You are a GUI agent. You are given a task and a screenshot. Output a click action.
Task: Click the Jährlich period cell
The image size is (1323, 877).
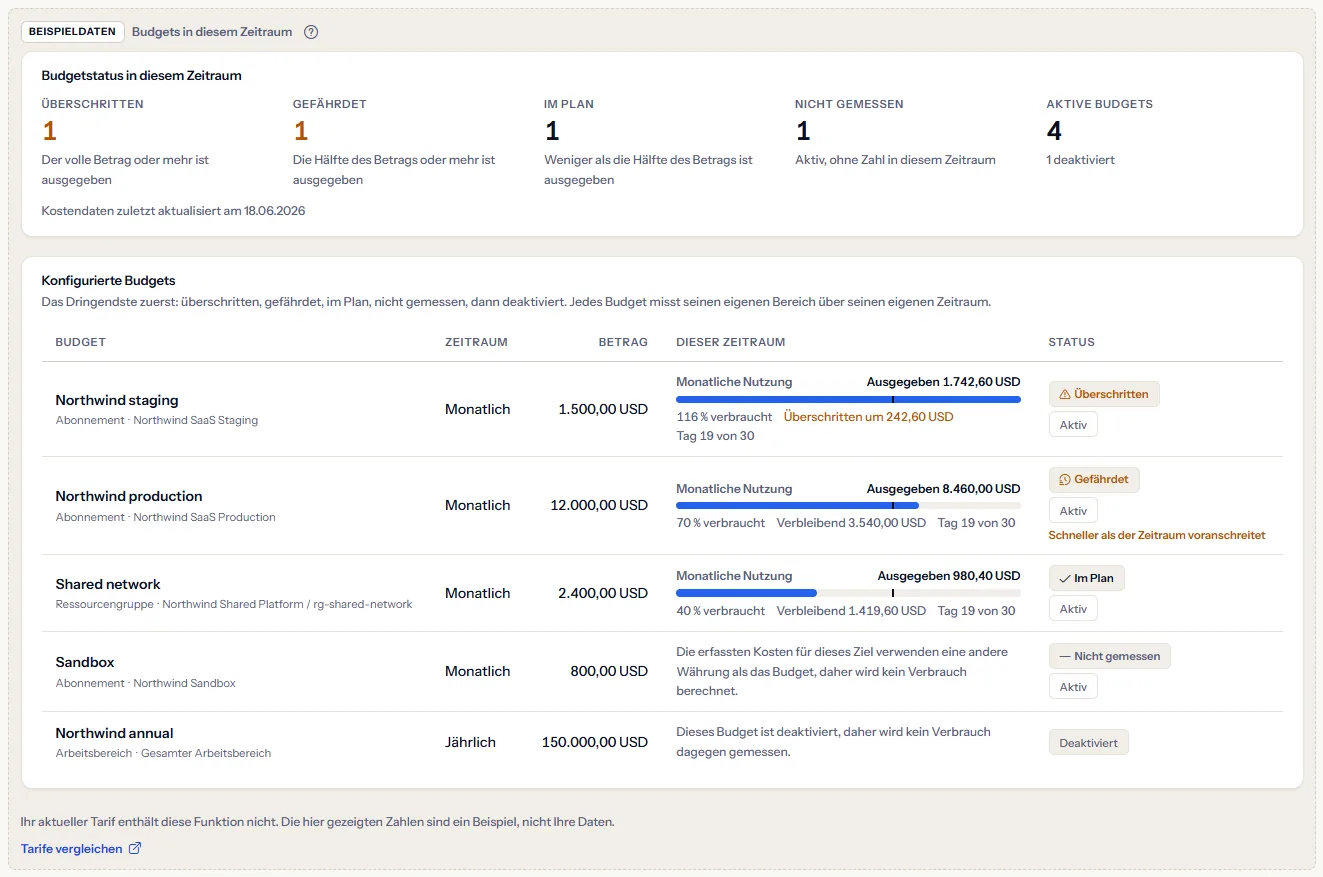coord(470,742)
